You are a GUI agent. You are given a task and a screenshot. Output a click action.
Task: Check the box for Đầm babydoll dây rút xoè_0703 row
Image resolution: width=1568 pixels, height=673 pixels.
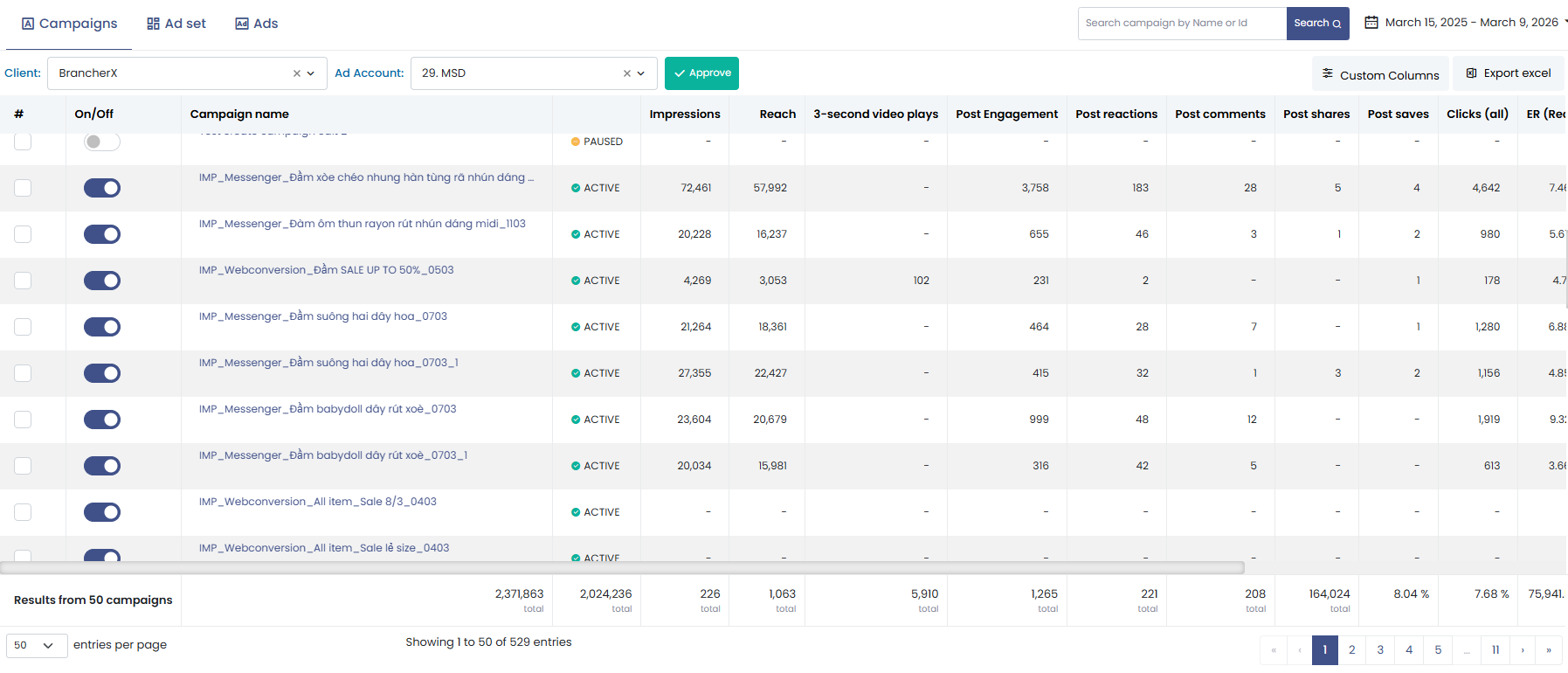click(23, 420)
